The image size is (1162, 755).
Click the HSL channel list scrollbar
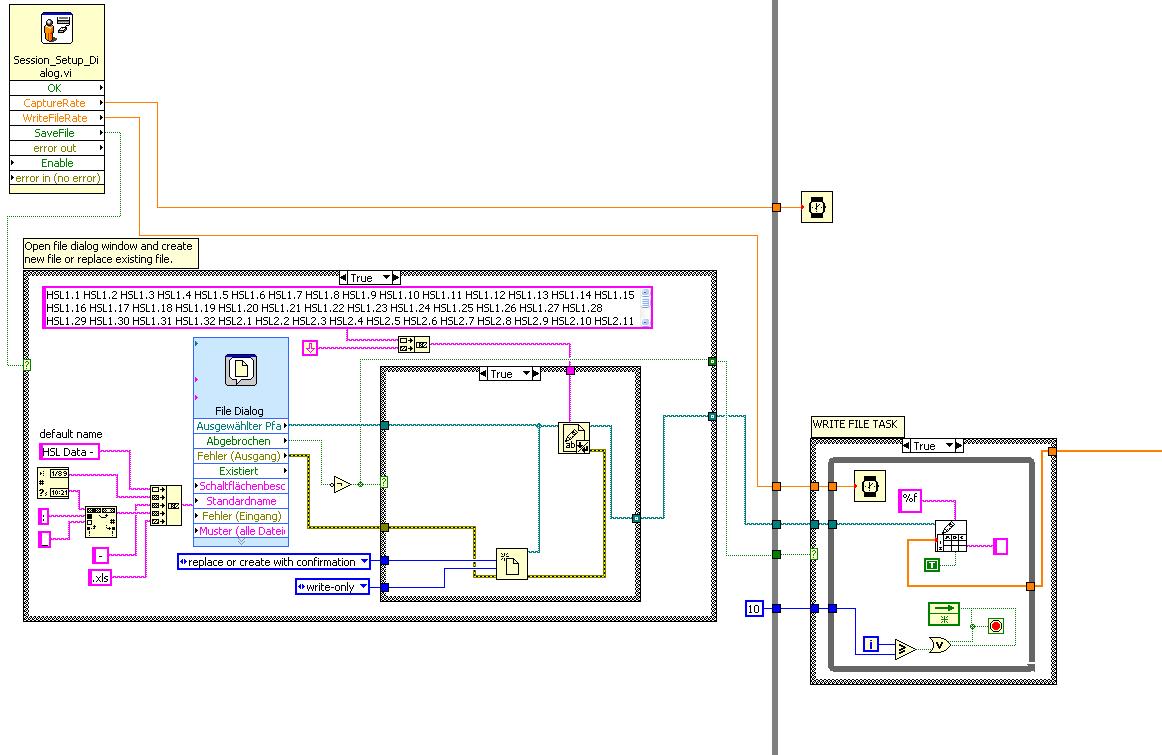click(x=645, y=307)
